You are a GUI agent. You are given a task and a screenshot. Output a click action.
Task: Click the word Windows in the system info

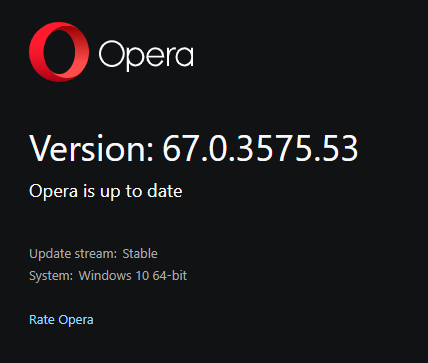[105, 276]
